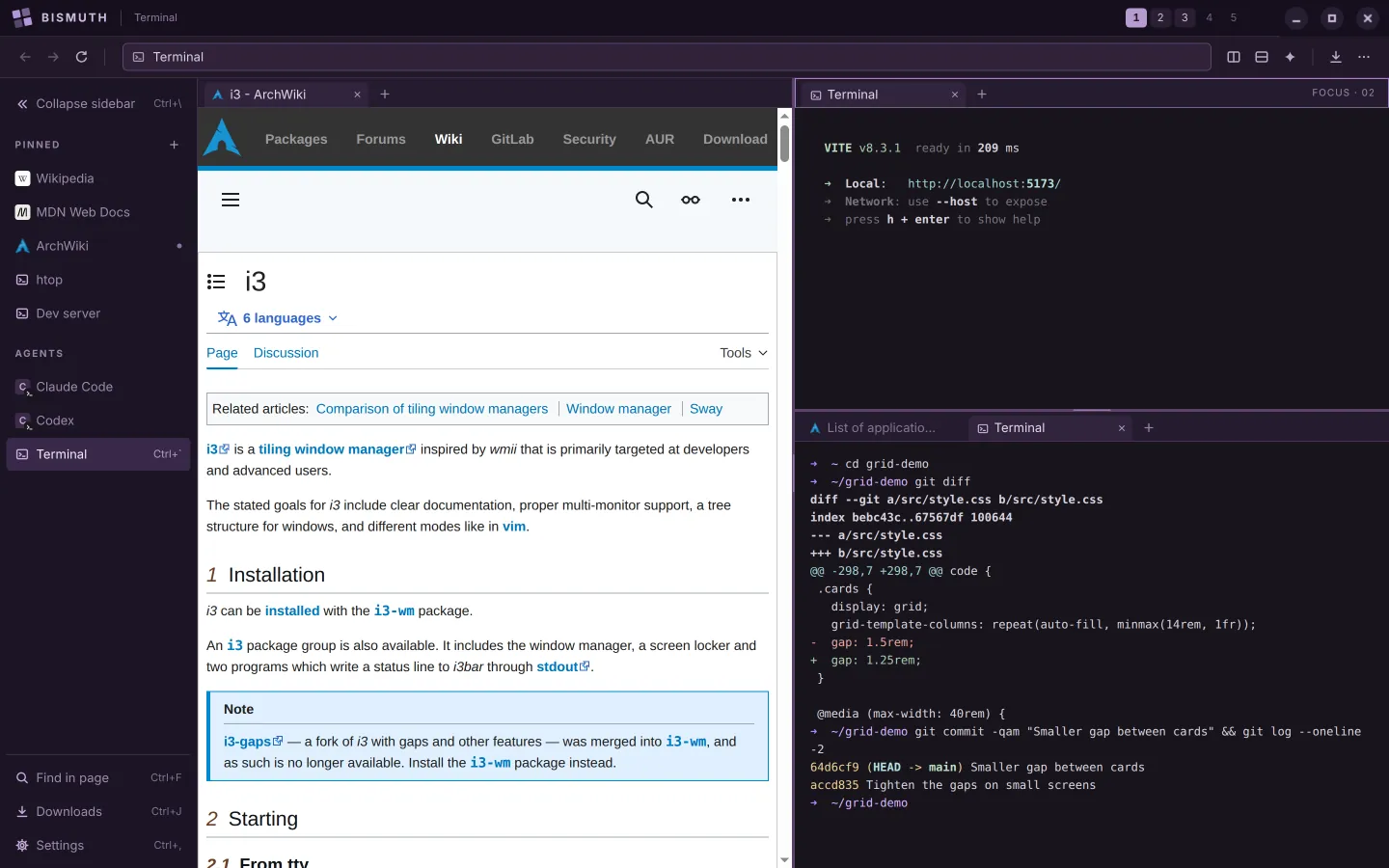Viewport: 1389px width, 868px height.
Task: Open the Claude Code agent
Action: (x=98, y=387)
